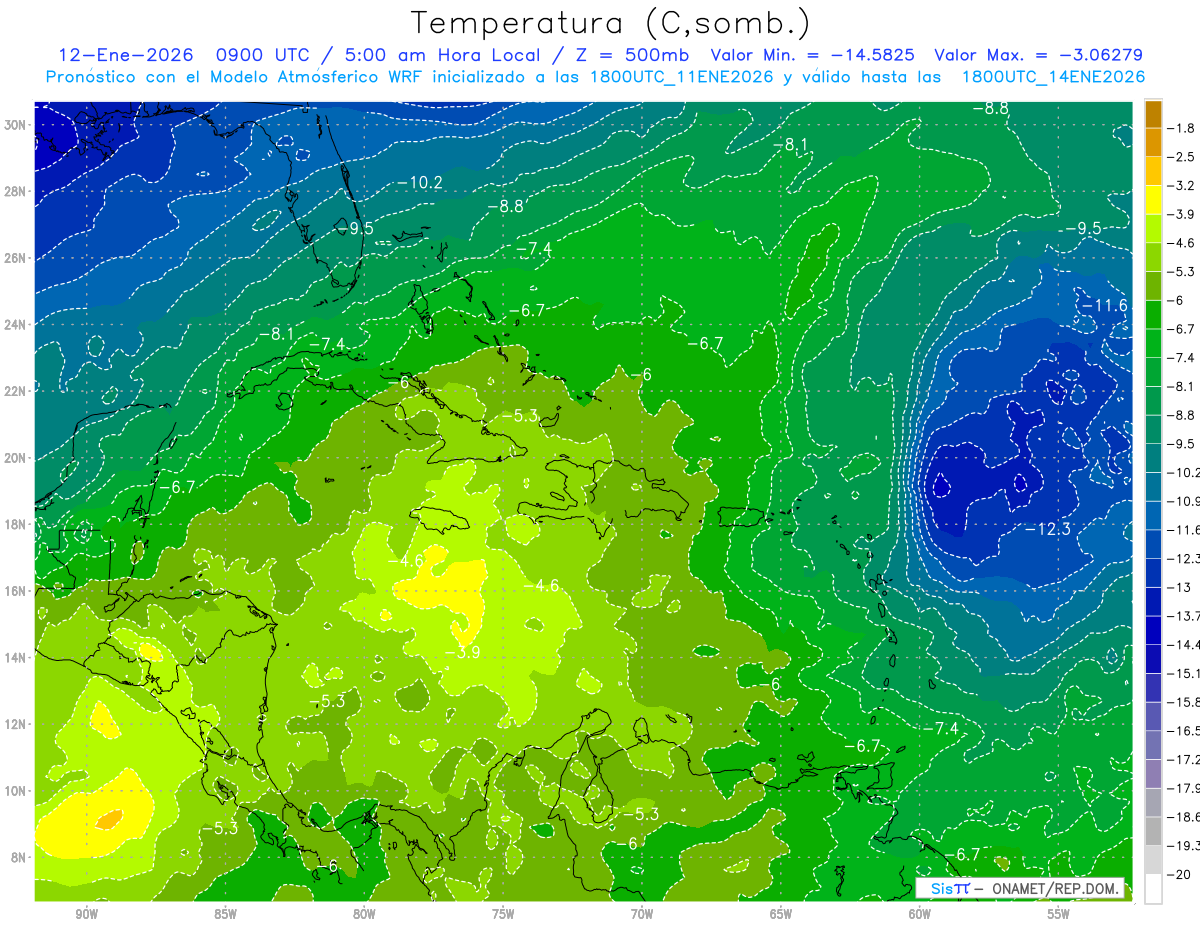Click the '-15.8' color scale label
Screen dimensions: 1200x927
click(1184, 703)
